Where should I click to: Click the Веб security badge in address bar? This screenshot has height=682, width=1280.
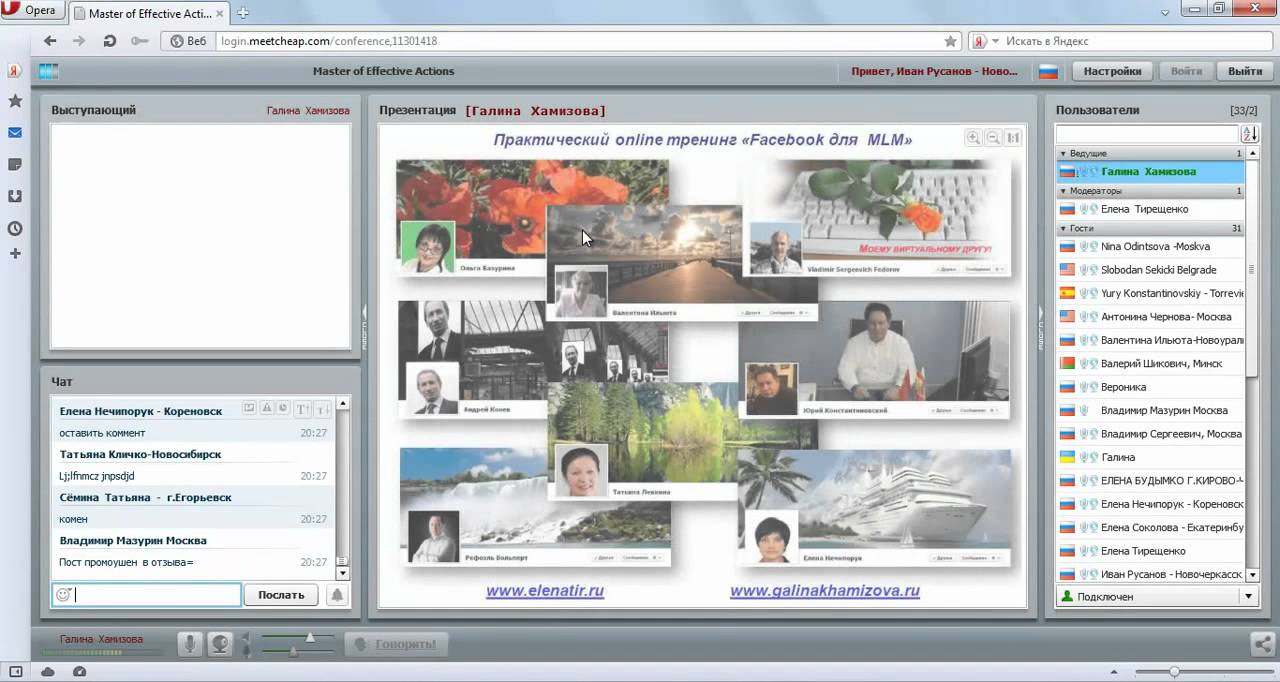point(188,41)
